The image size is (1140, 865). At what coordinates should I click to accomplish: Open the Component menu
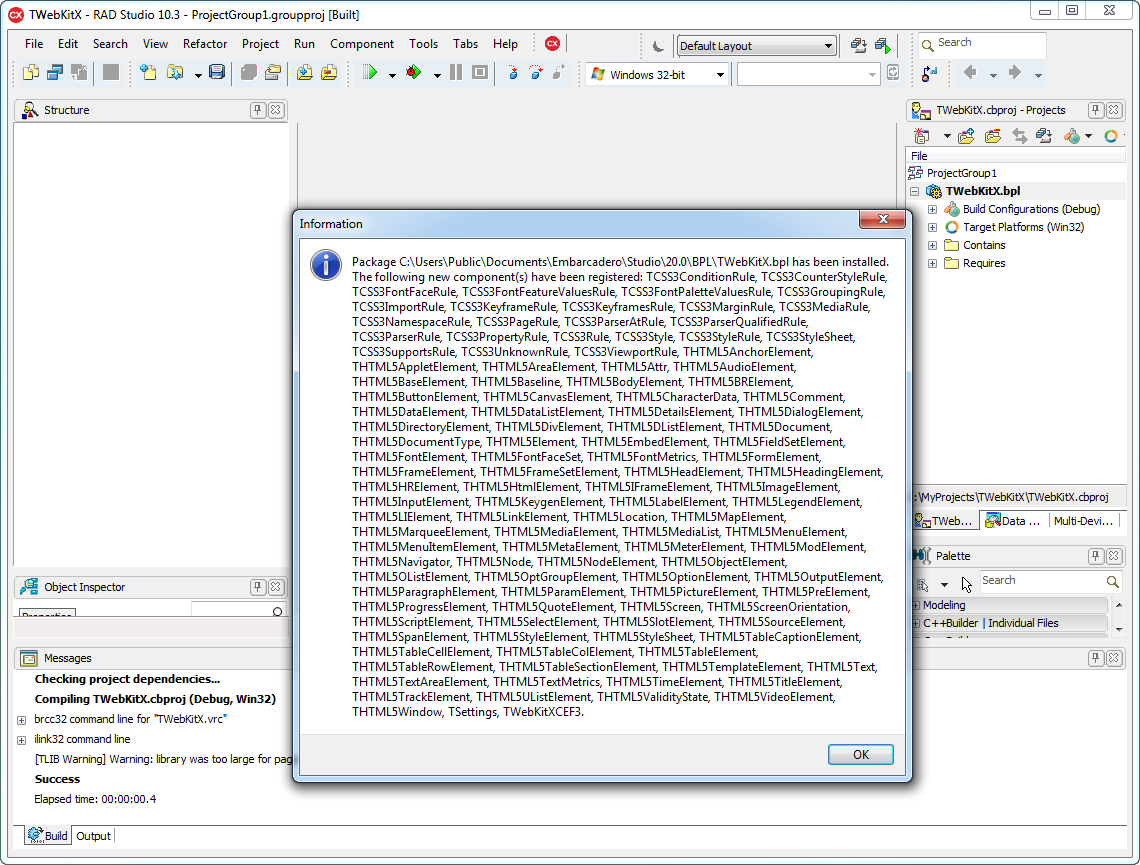362,44
